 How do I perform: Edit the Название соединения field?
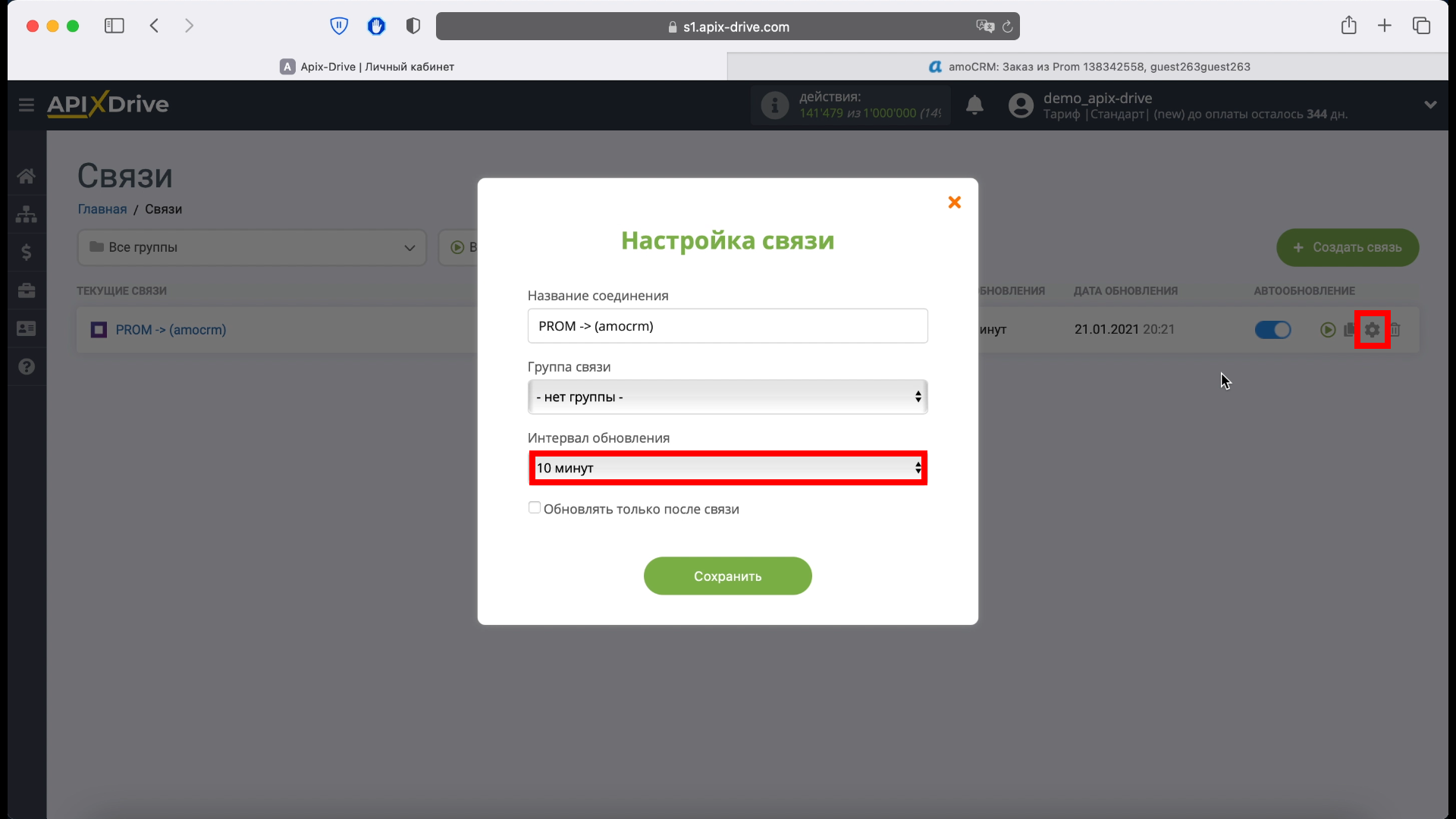coord(727,326)
